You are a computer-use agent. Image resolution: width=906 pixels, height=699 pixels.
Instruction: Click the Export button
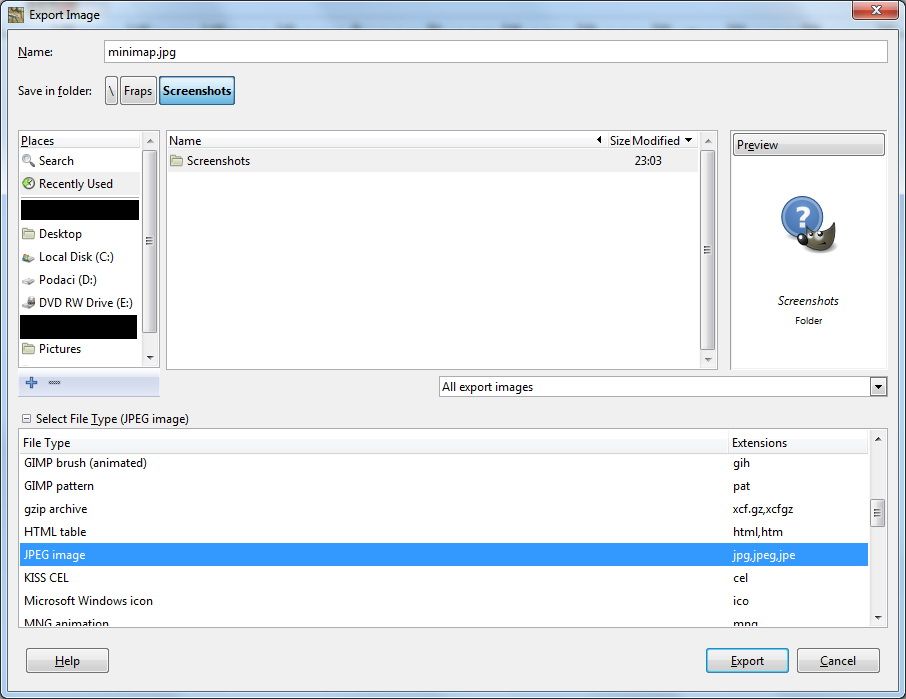[746, 661]
